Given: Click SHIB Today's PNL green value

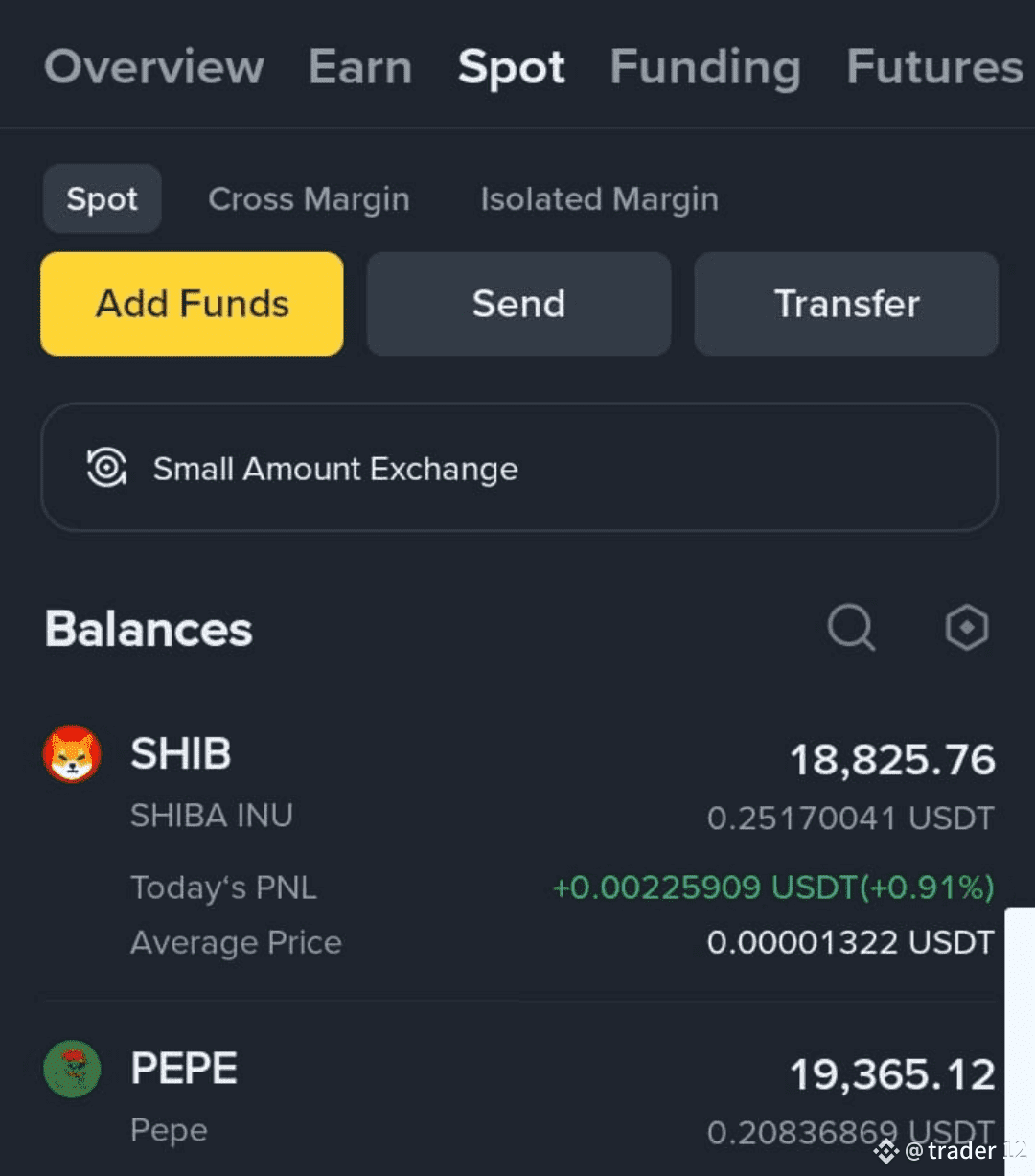Looking at the screenshot, I should pyautogui.click(x=773, y=888).
